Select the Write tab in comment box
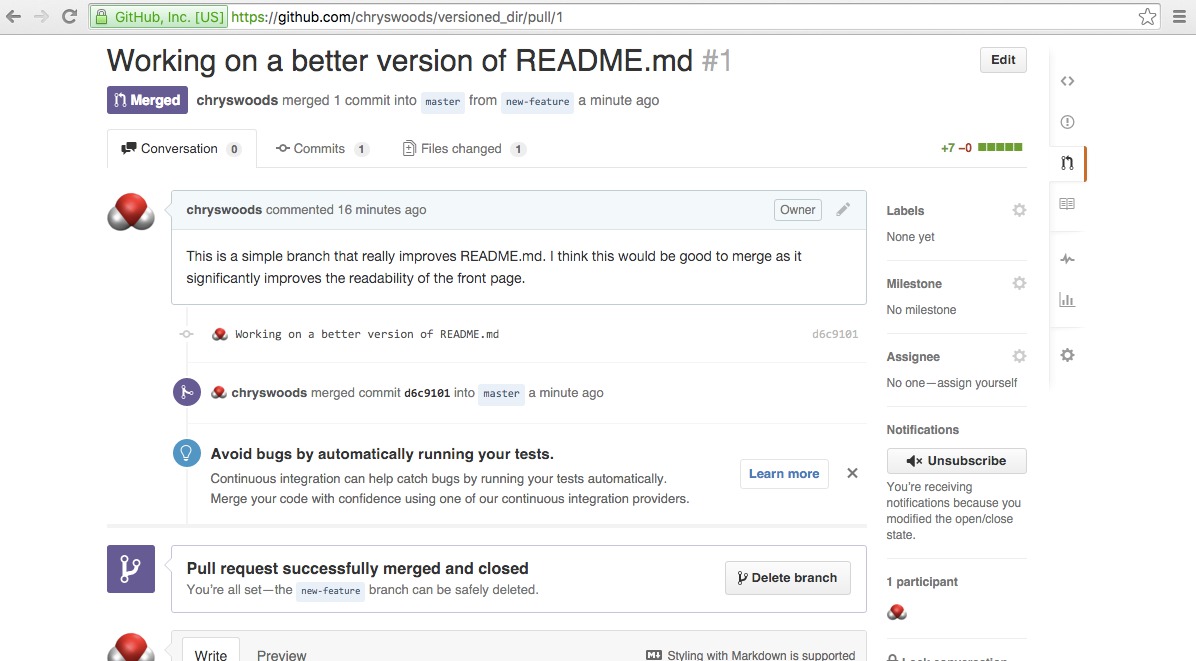 211,655
